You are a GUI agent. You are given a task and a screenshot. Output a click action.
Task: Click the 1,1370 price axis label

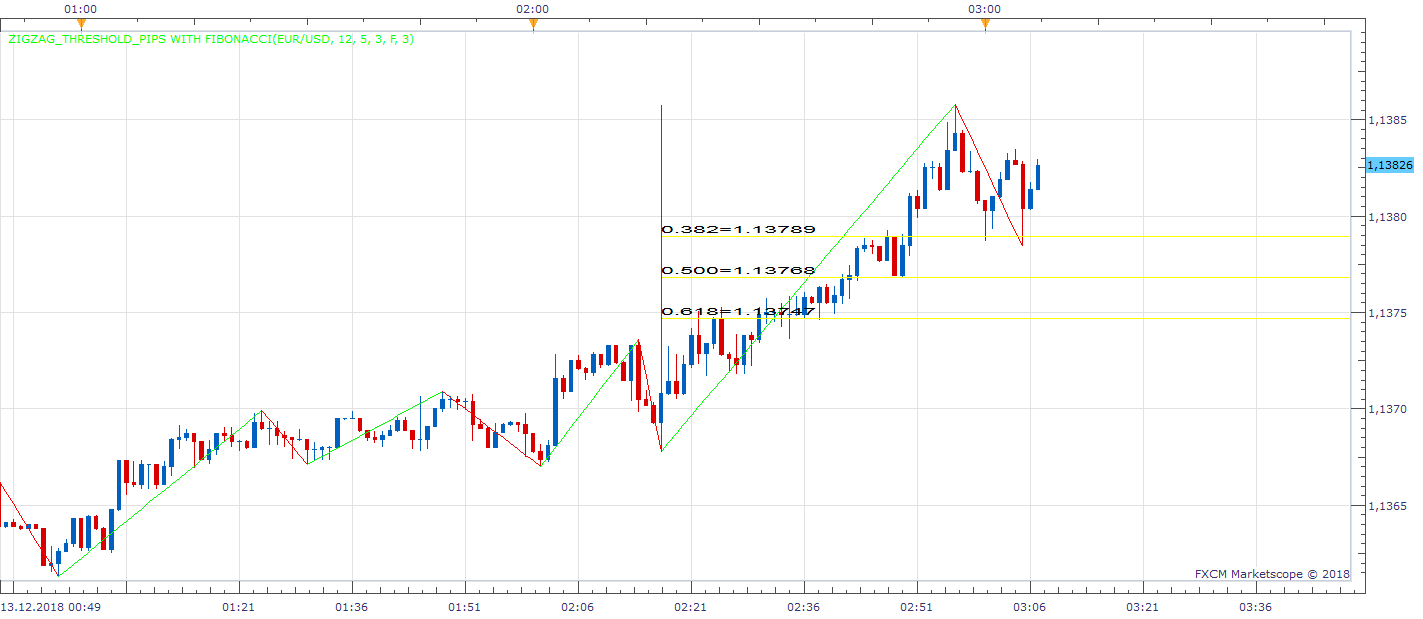click(x=1386, y=409)
